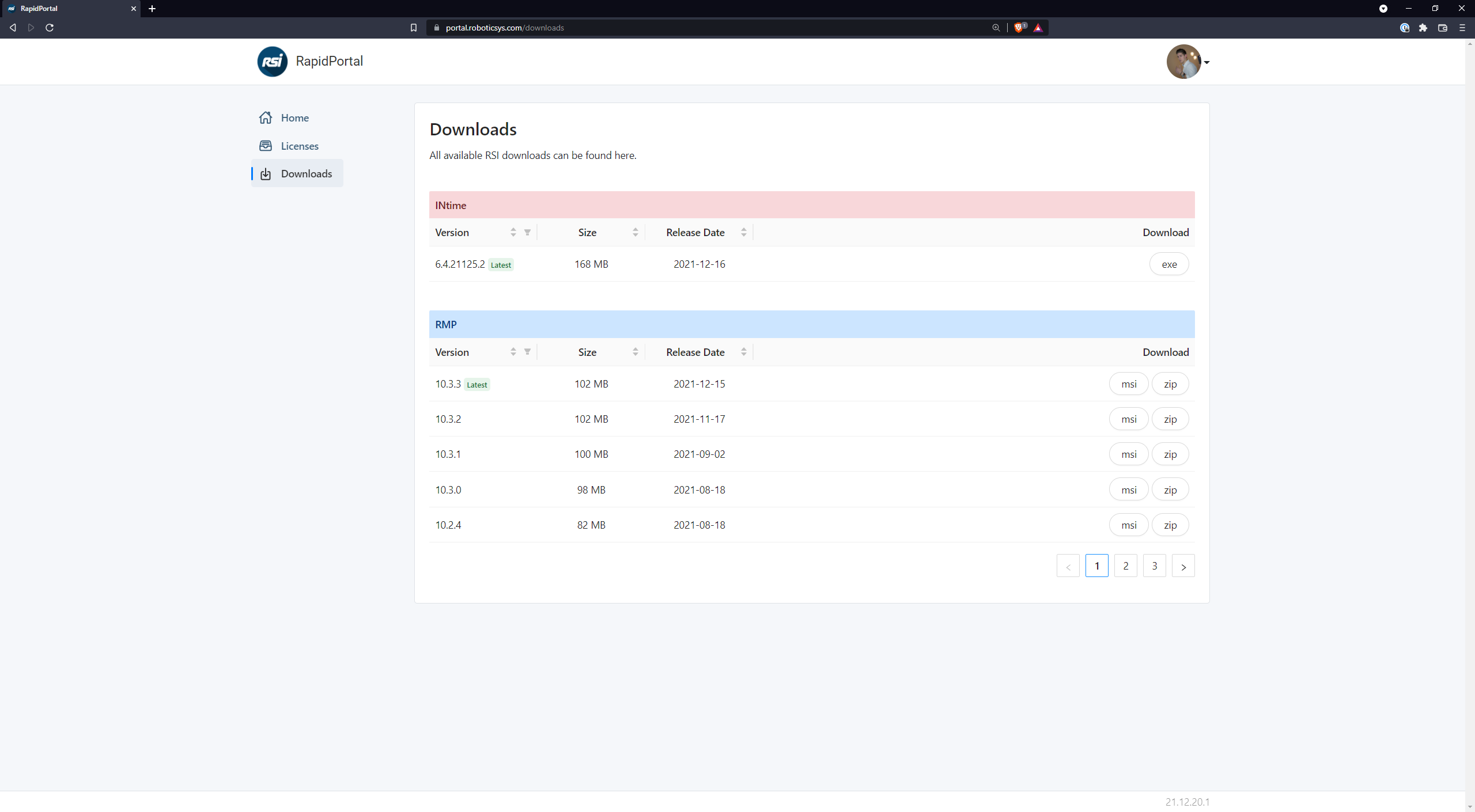Go to pagination page 3
This screenshot has height=812, width=1475.
(x=1154, y=566)
